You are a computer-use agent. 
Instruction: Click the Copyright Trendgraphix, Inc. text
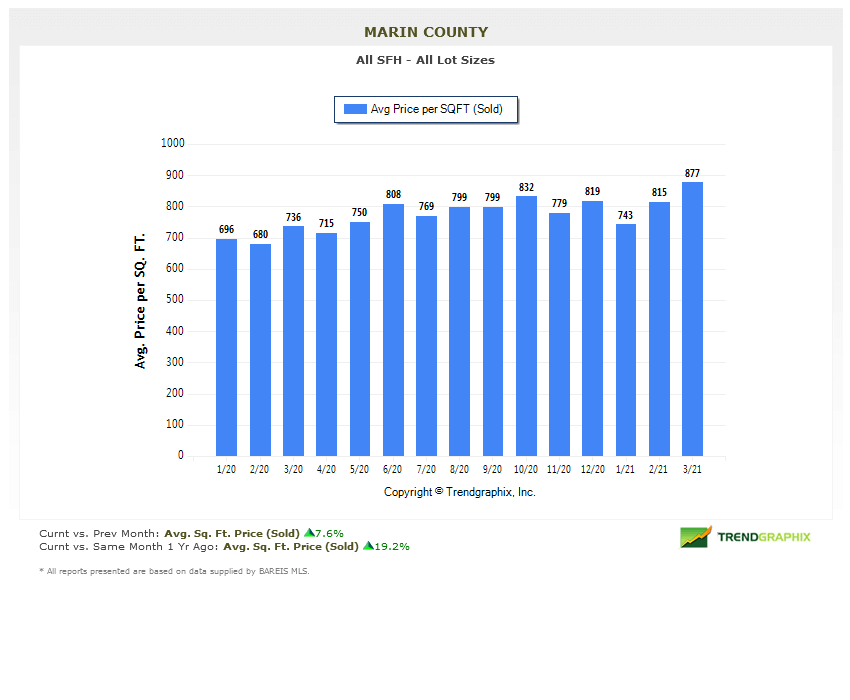coord(460,492)
